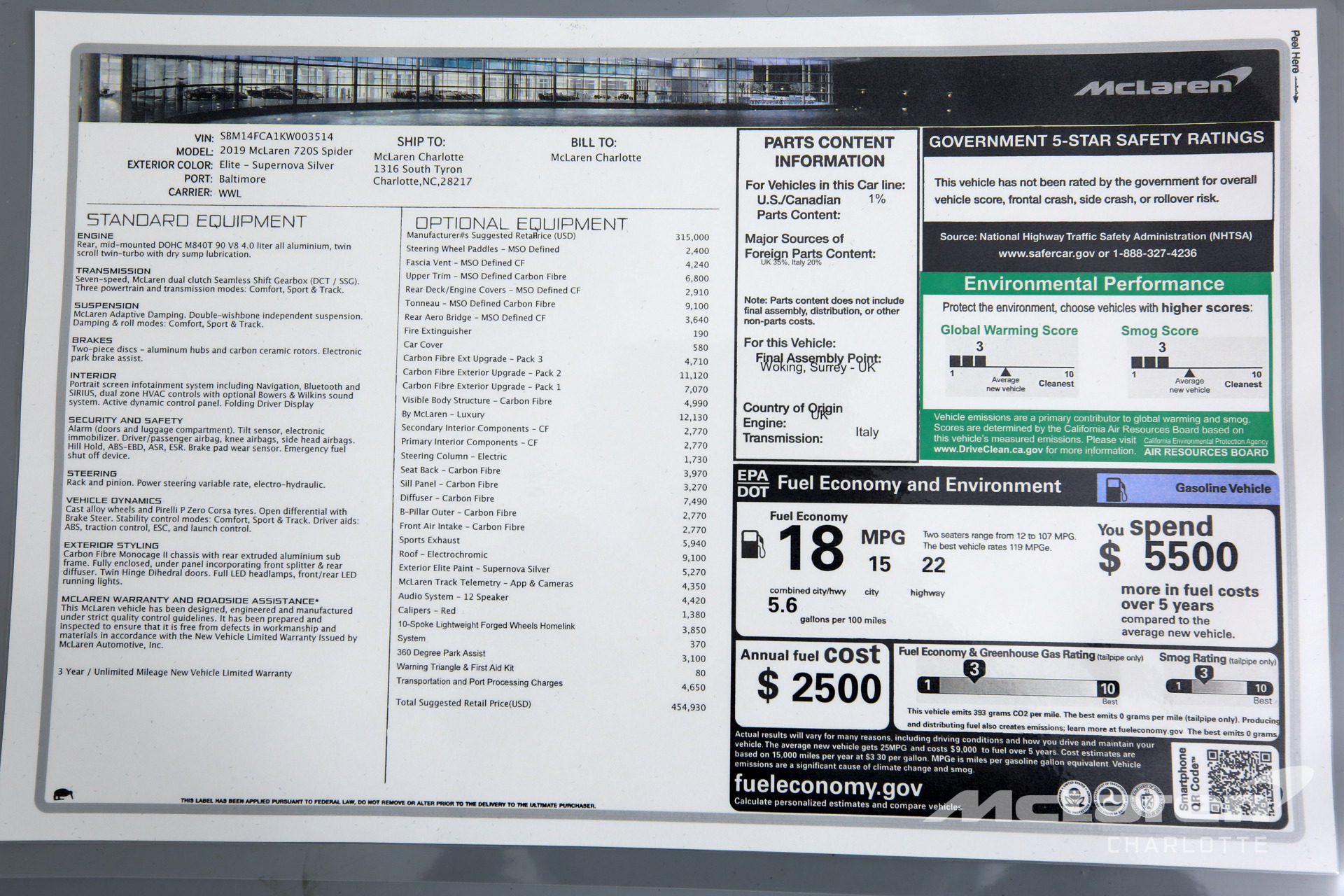Select Warning Triangle & First Aid Kit row
The height and width of the screenshot is (896, 1344).
coord(551,670)
